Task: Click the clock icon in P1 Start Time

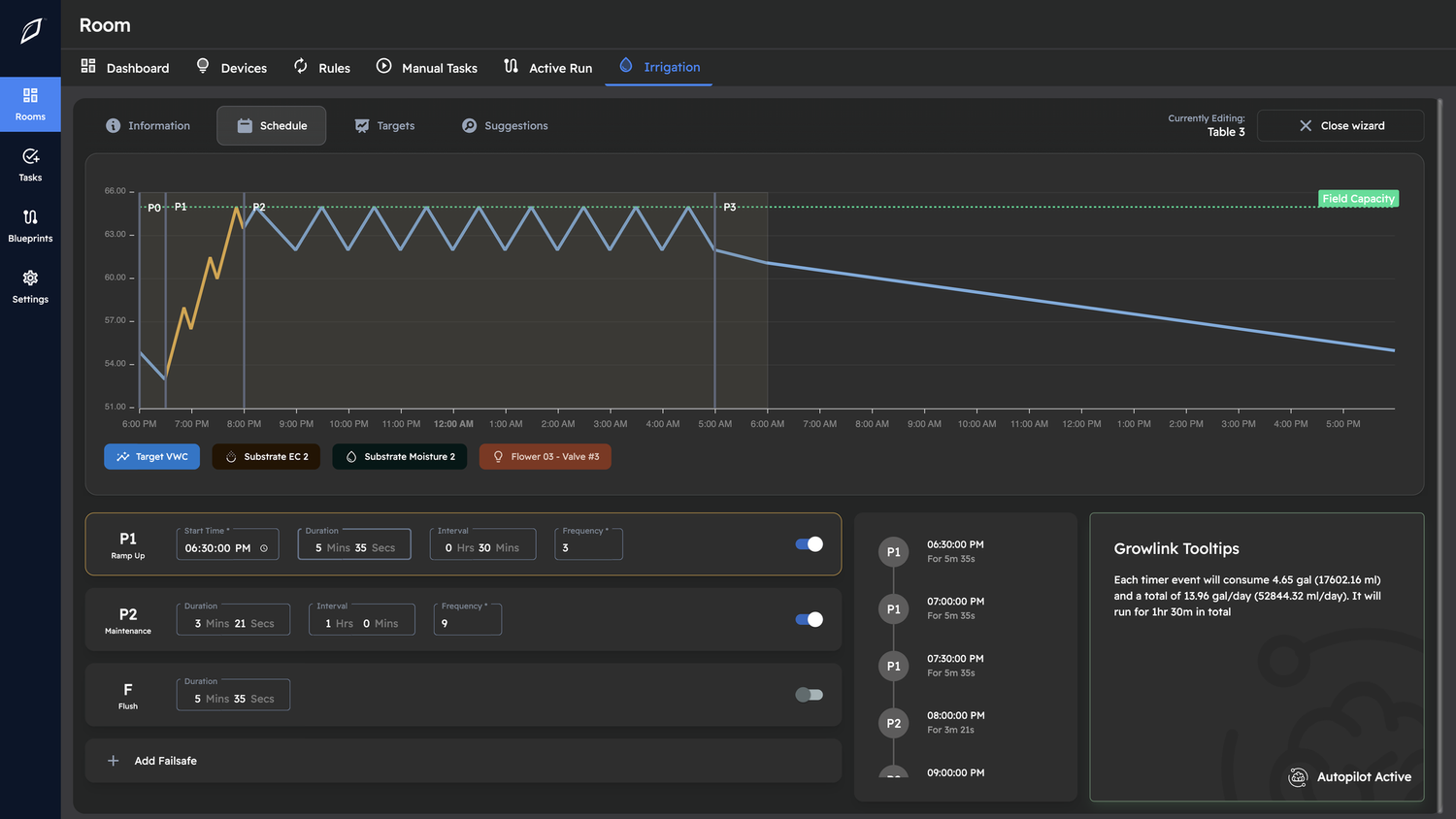Action: click(264, 548)
